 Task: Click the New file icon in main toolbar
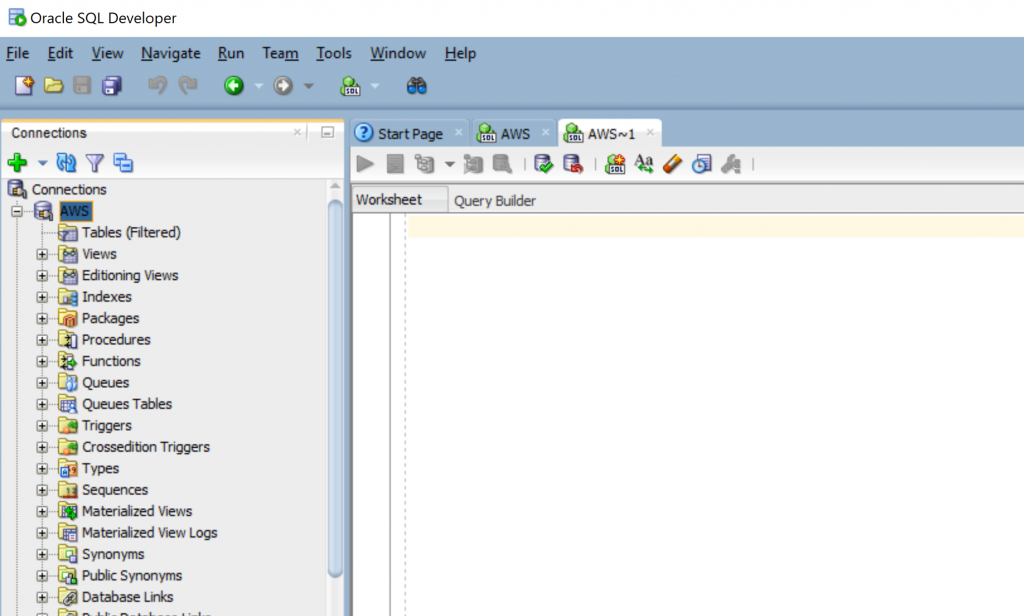point(24,86)
